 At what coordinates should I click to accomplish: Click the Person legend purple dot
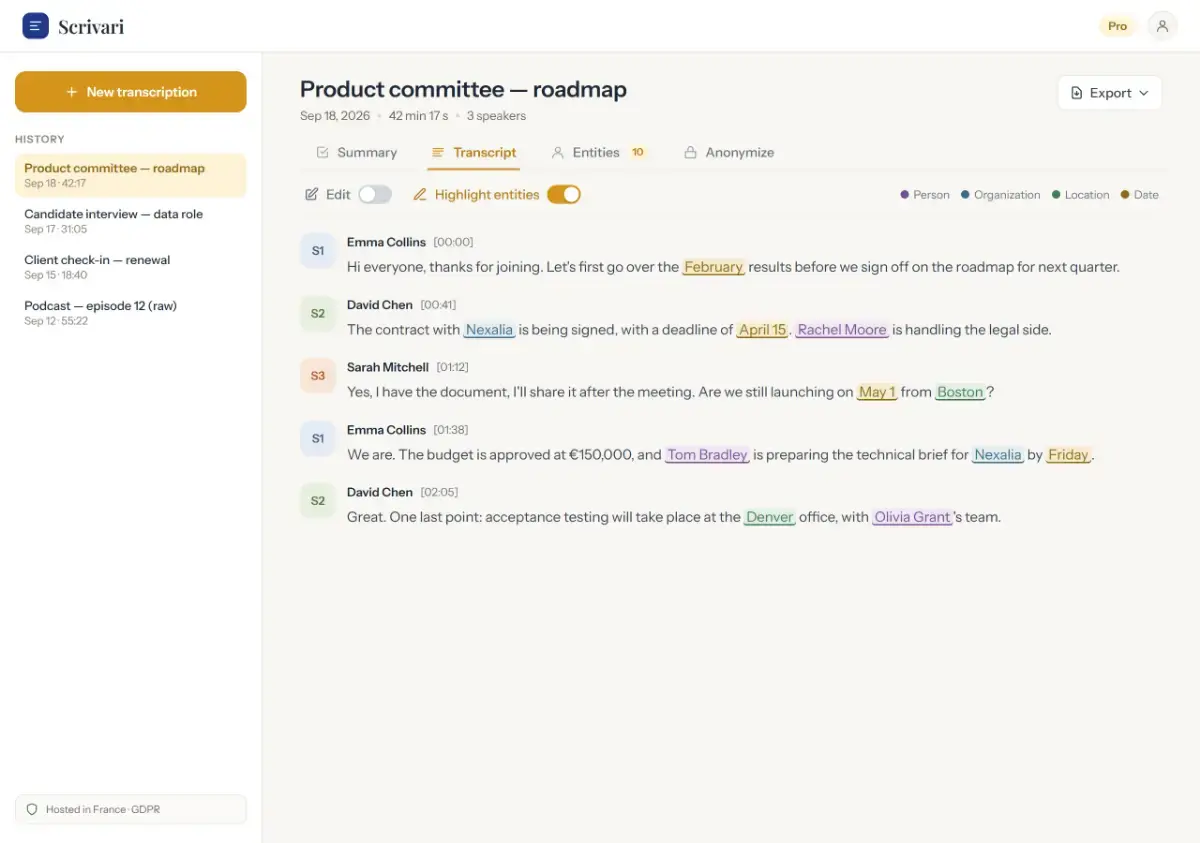pyautogui.click(x=905, y=195)
